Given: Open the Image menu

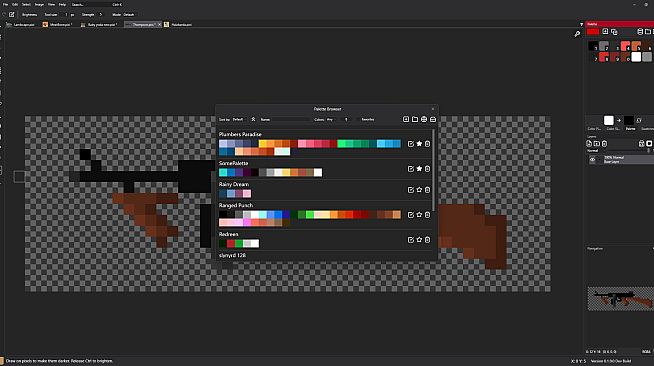Looking at the screenshot, I should pos(39,4).
